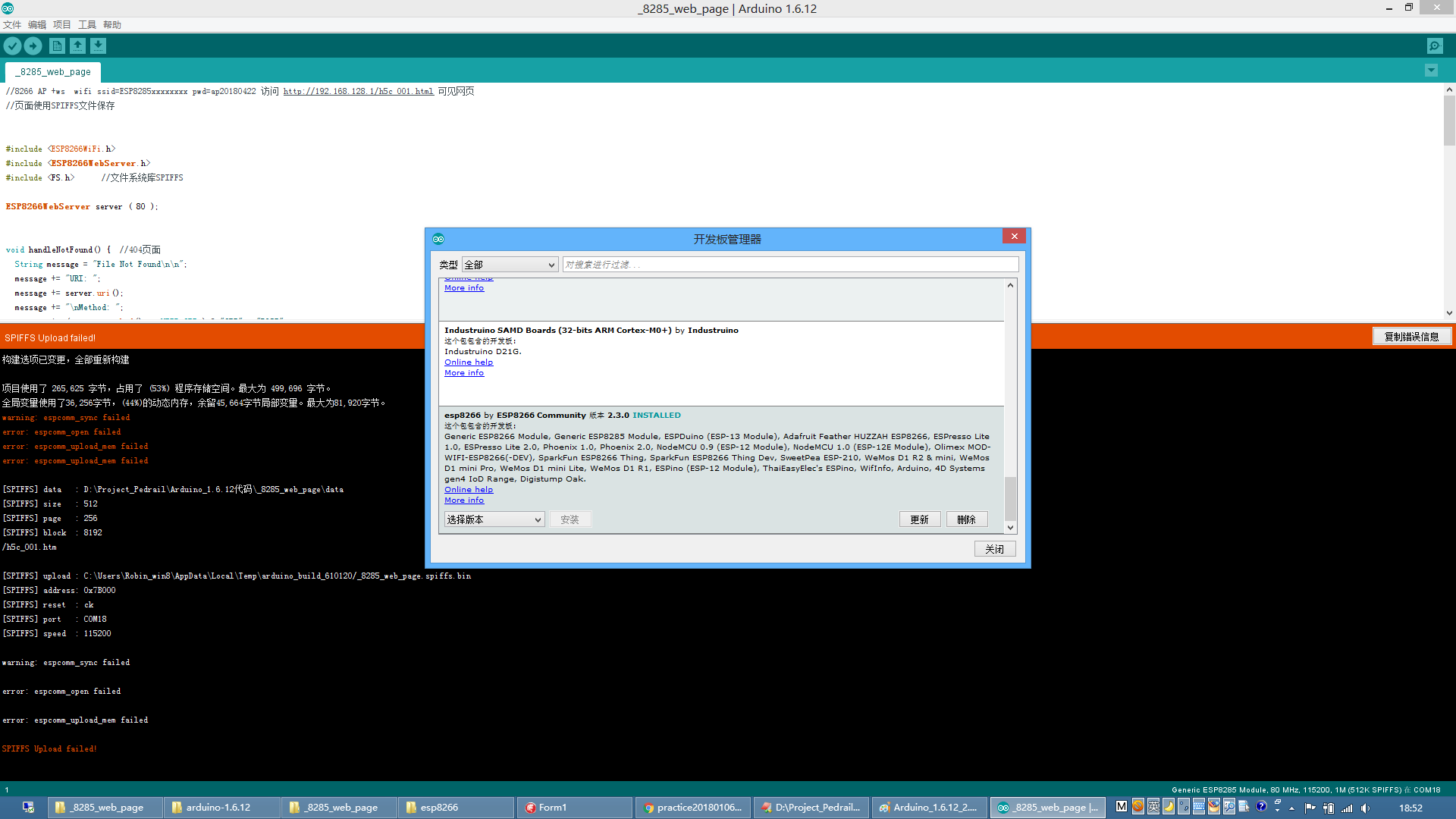Click the Save sketch icon
Screen dimensions: 1456x819
point(98,46)
